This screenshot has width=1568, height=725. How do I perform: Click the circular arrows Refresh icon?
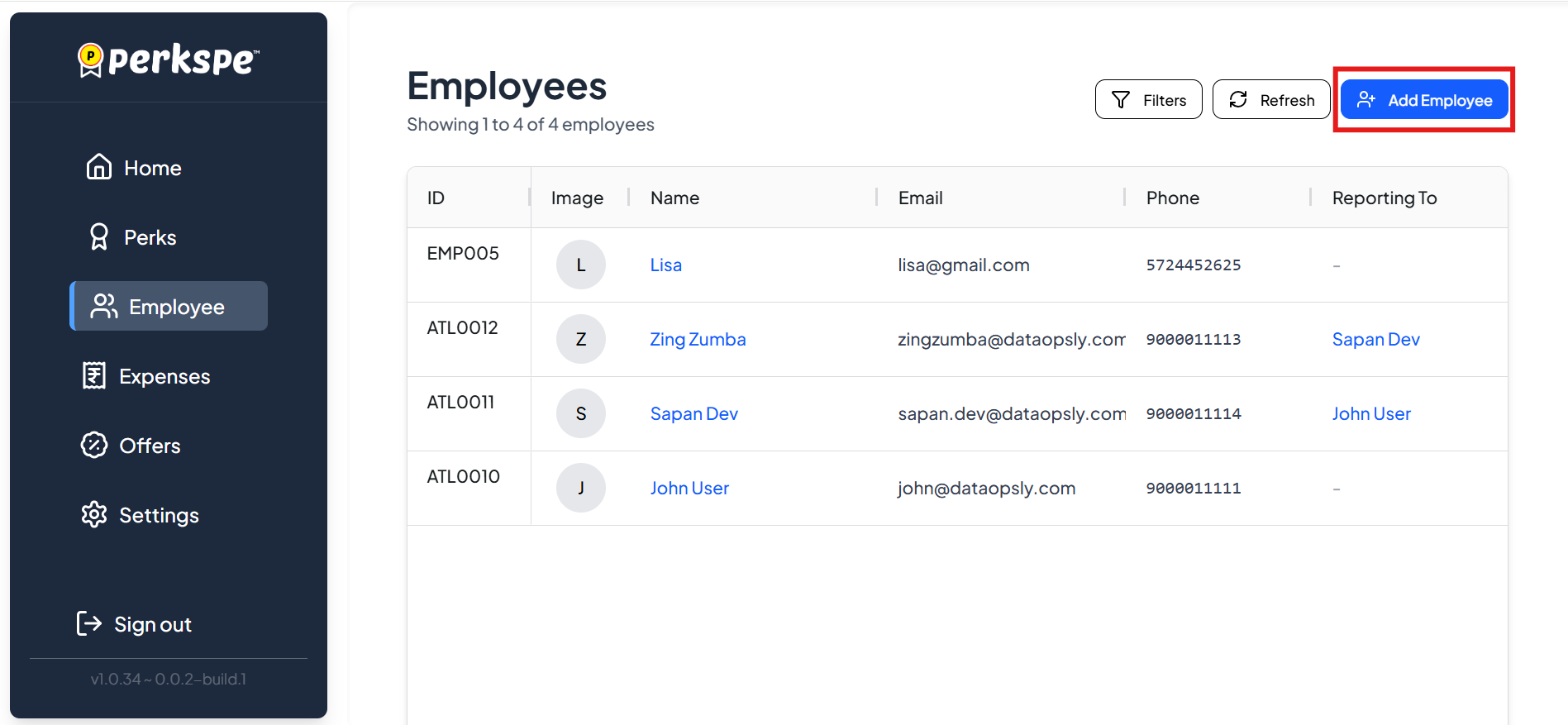point(1238,100)
